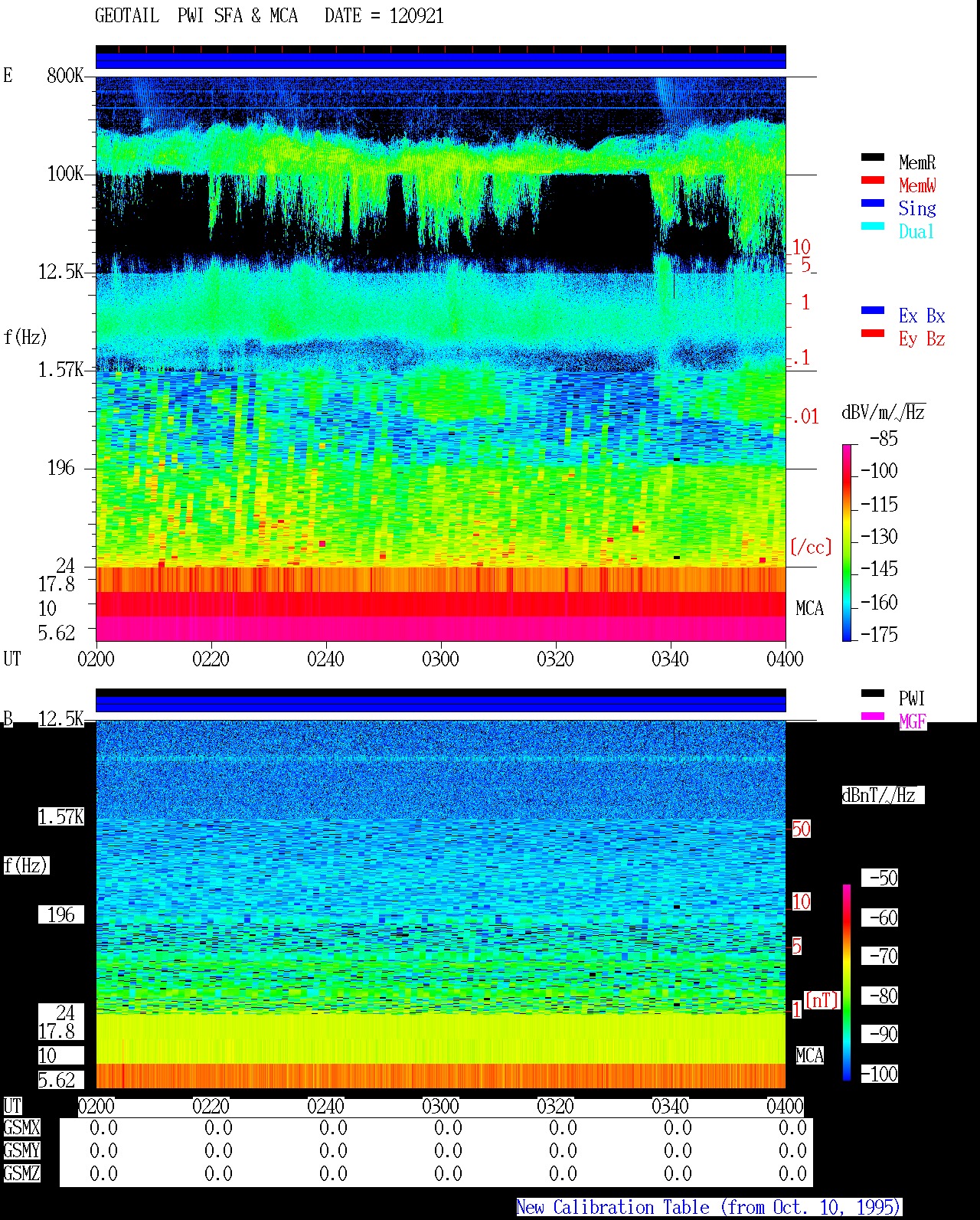The image size is (980, 1220).
Task: Click the 'DATE = 120921' text
Action: coord(384,16)
